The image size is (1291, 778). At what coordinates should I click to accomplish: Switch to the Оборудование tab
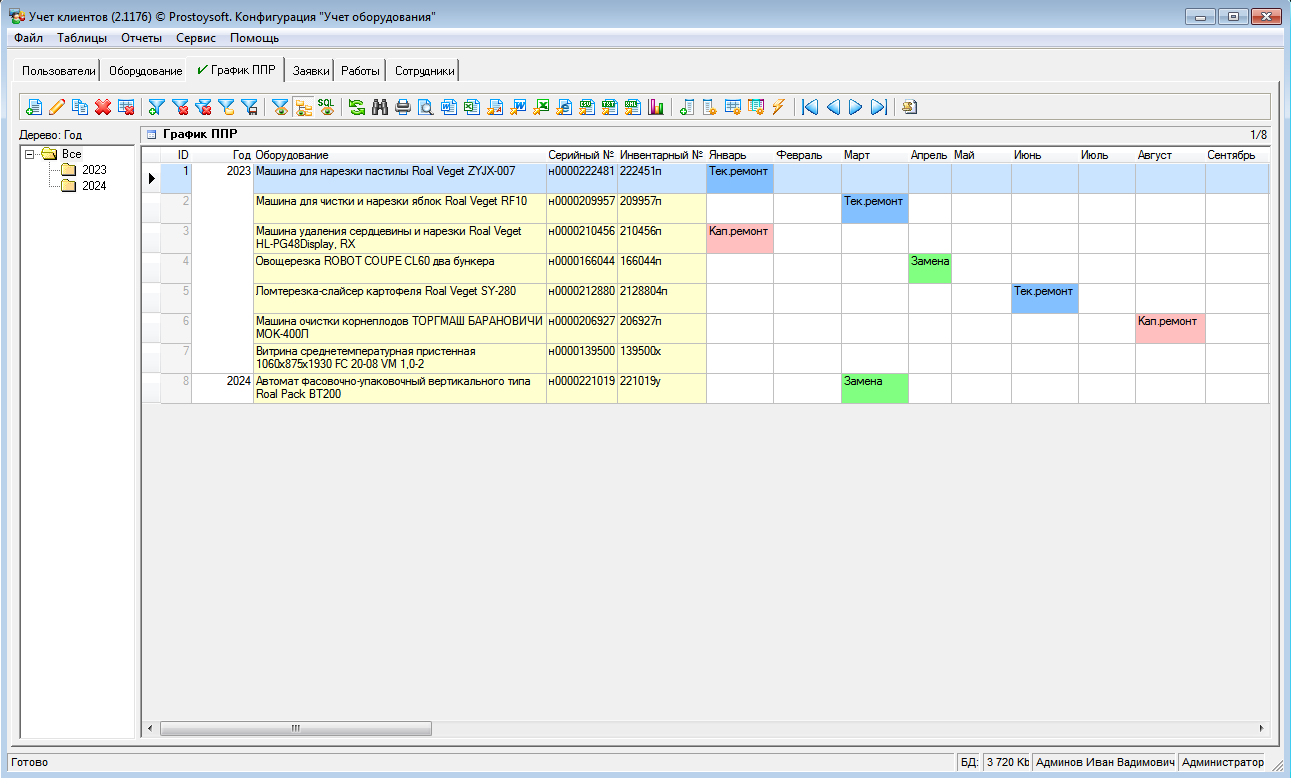pyautogui.click(x=145, y=71)
